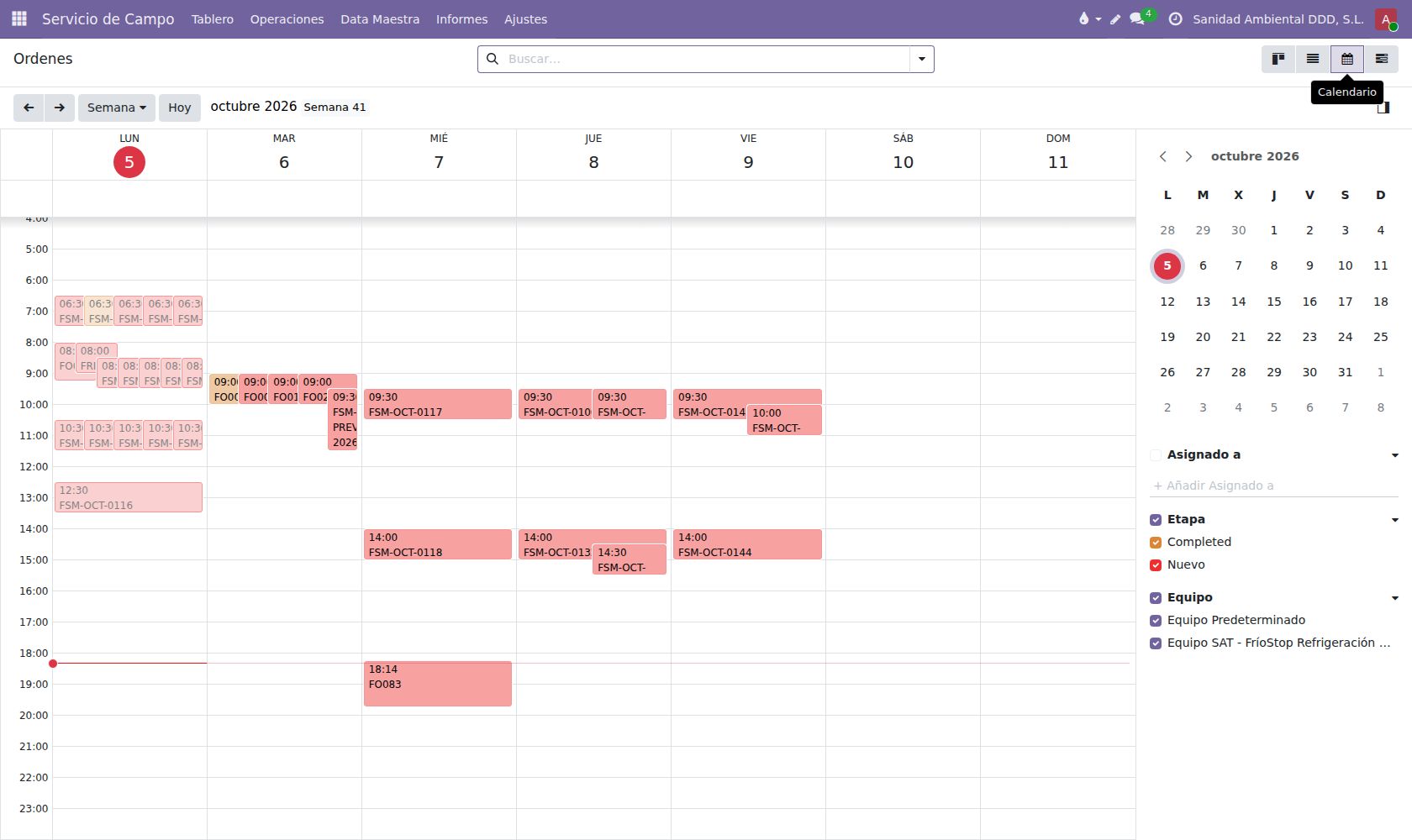Open the apps grid menu
The height and width of the screenshot is (840, 1412).
[18, 18]
